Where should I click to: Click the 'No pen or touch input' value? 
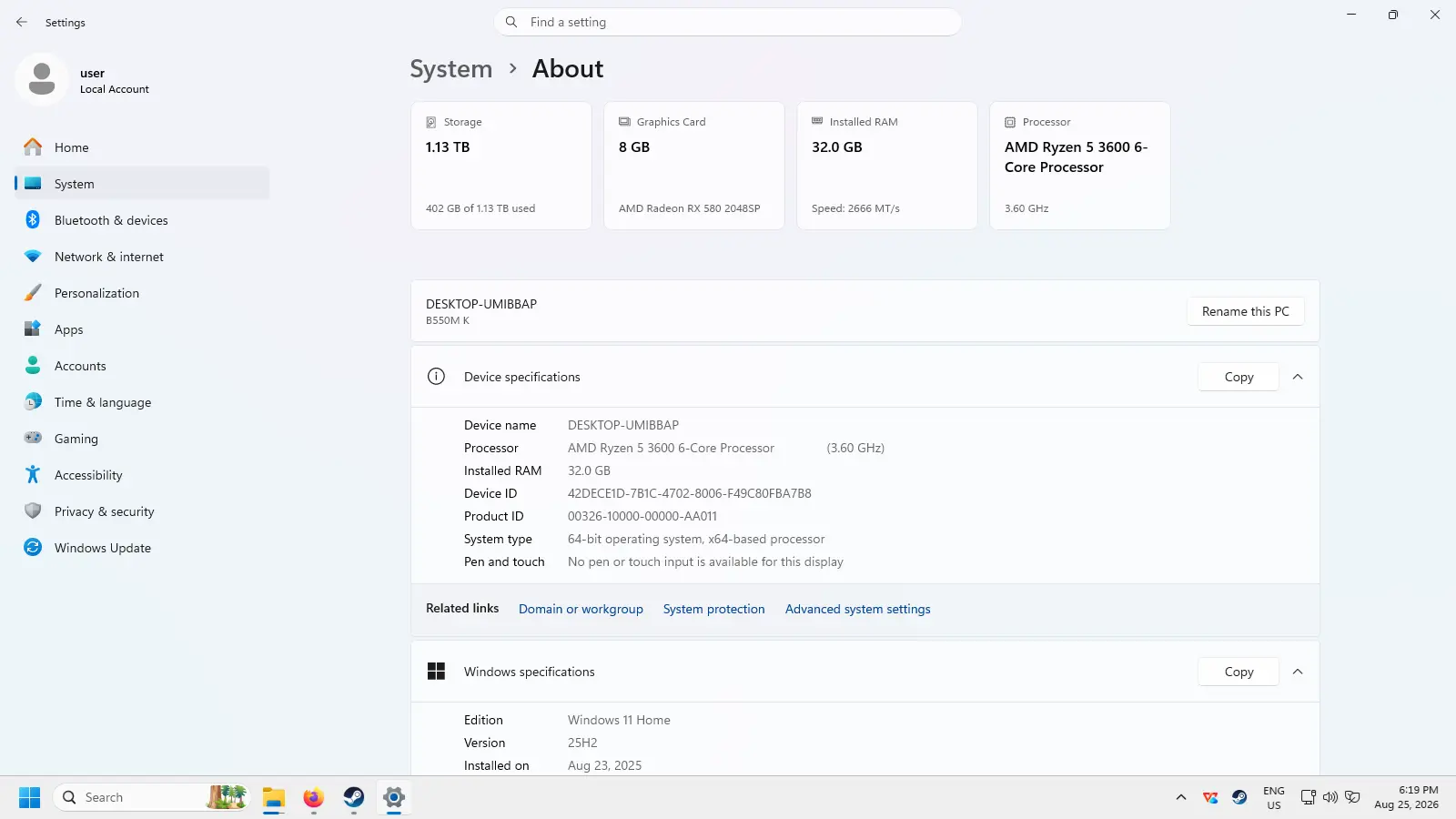pos(705,561)
